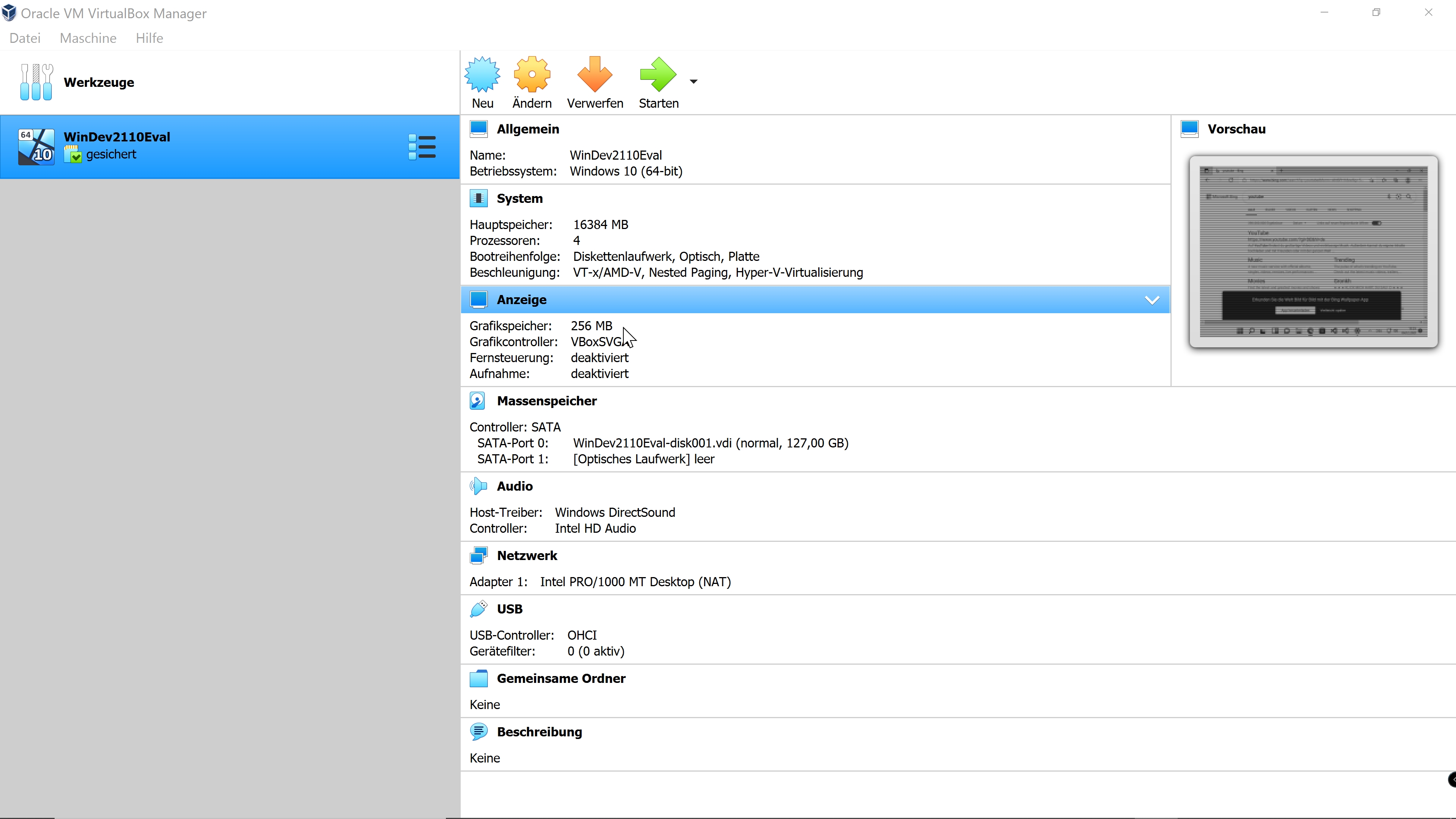The width and height of the screenshot is (1456, 819).
Task: Click the Netzwerk section icon
Action: point(478,555)
